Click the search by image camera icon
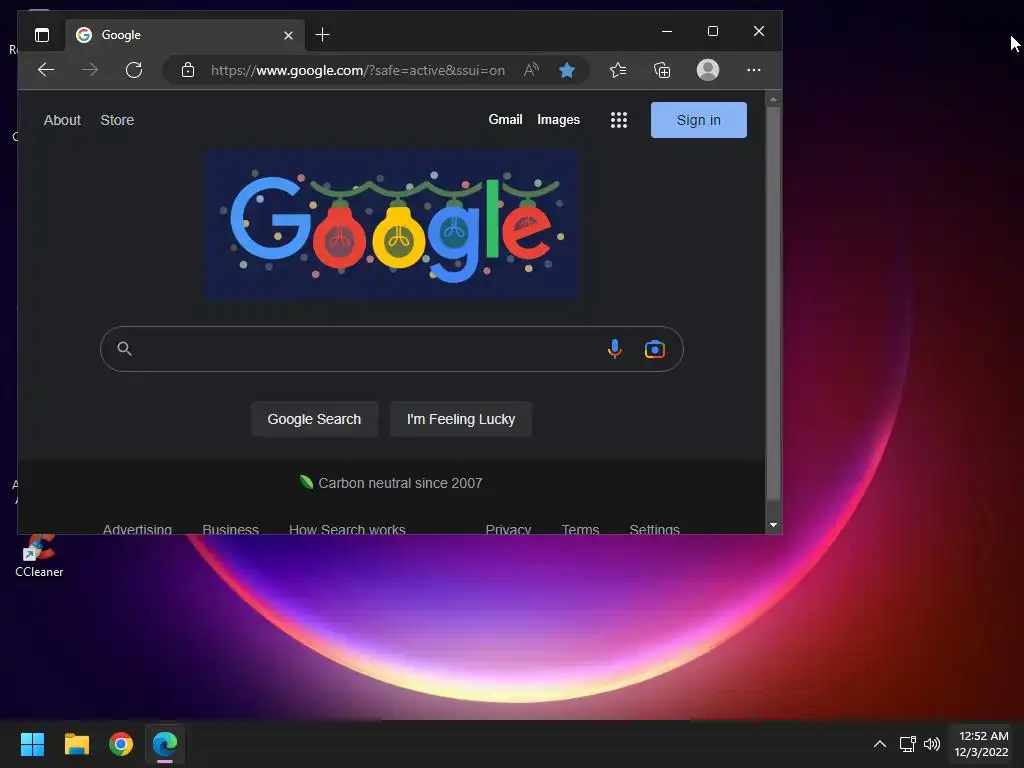The image size is (1024, 768). click(654, 349)
